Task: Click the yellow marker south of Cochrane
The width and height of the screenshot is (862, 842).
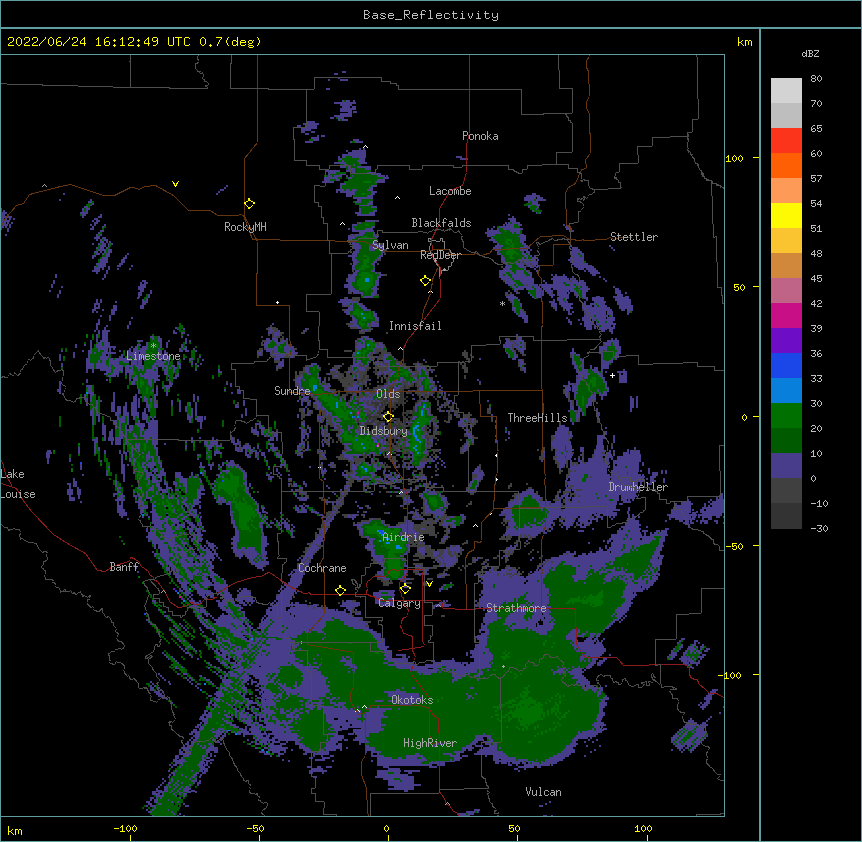Action: tap(340, 590)
